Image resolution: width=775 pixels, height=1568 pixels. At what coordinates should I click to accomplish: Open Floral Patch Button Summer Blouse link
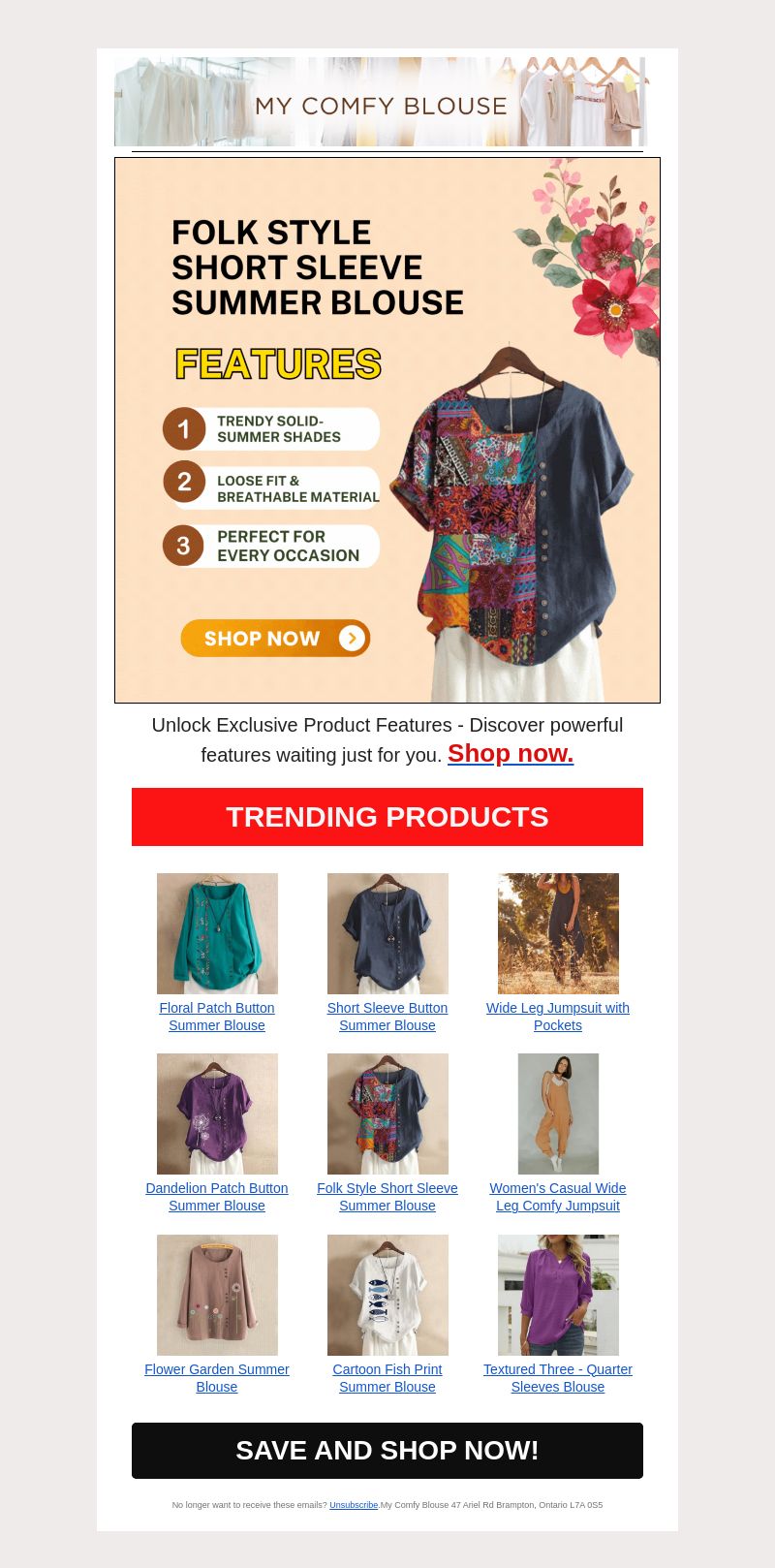click(x=217, y=1017)
